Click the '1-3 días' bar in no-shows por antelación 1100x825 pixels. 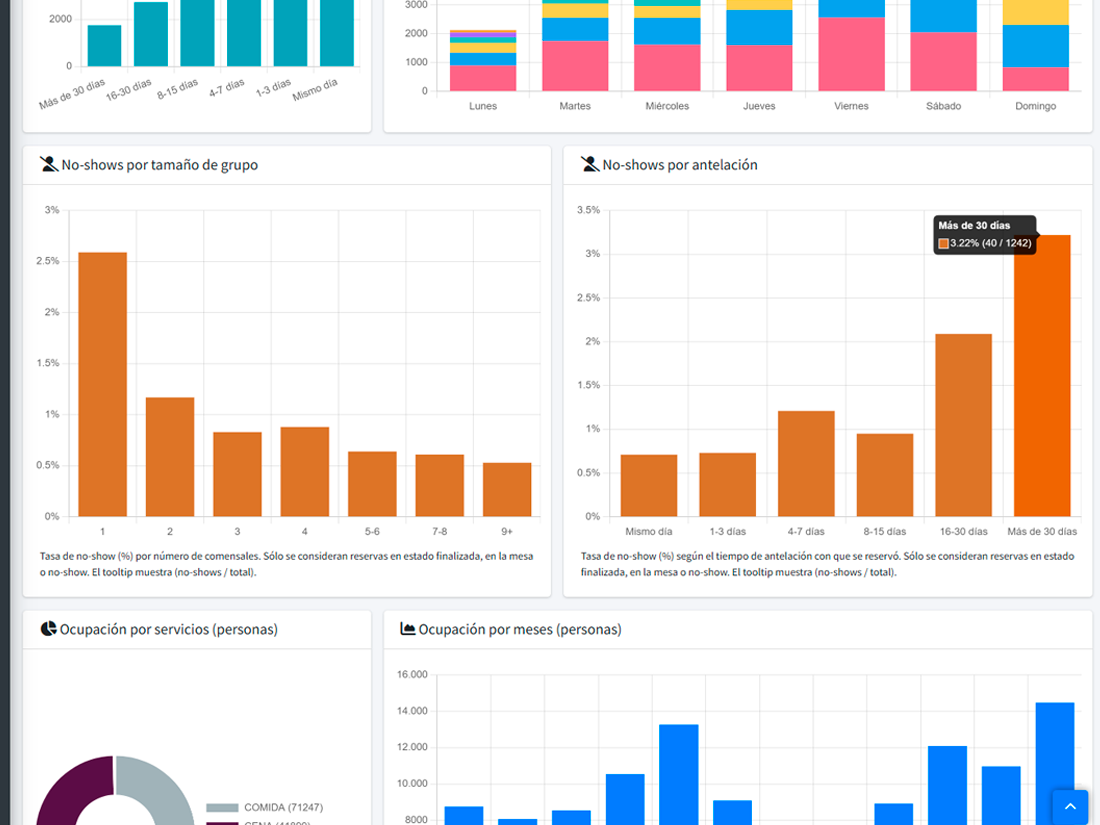pyautogui.click(x=727, y=485)
